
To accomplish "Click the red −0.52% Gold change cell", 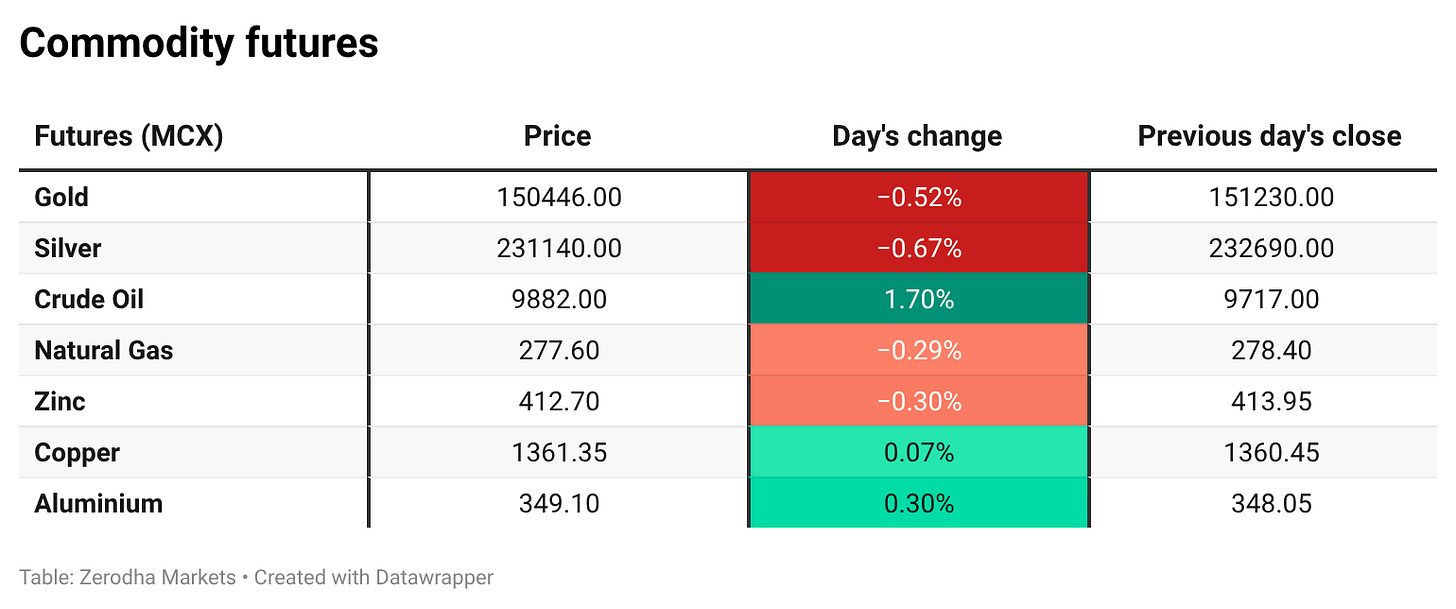I will (919, 197).
